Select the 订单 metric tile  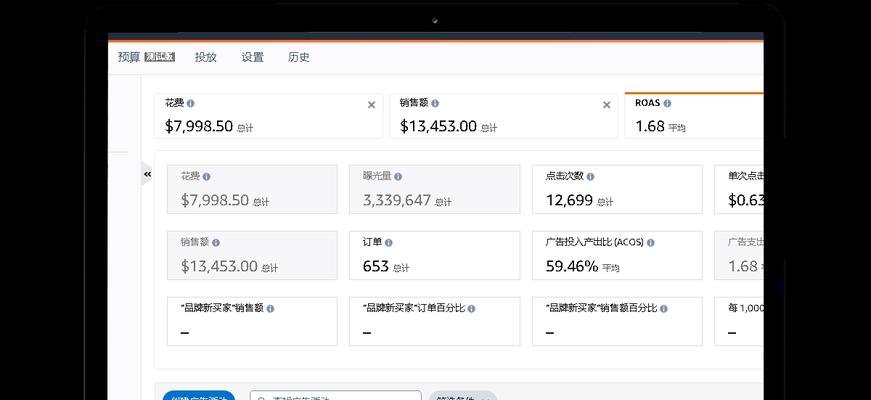pos(434,256)
